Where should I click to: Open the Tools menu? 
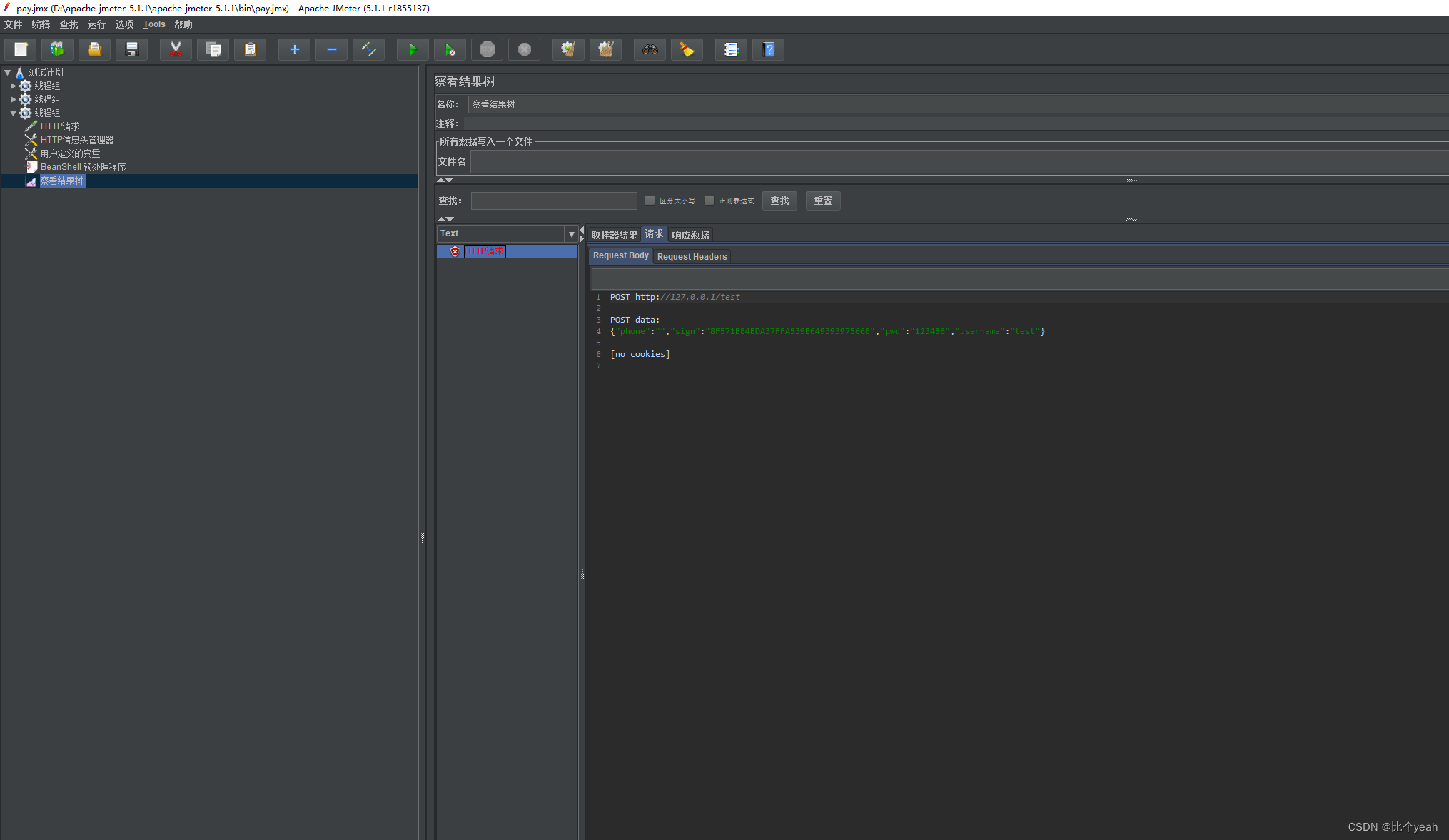154,24
